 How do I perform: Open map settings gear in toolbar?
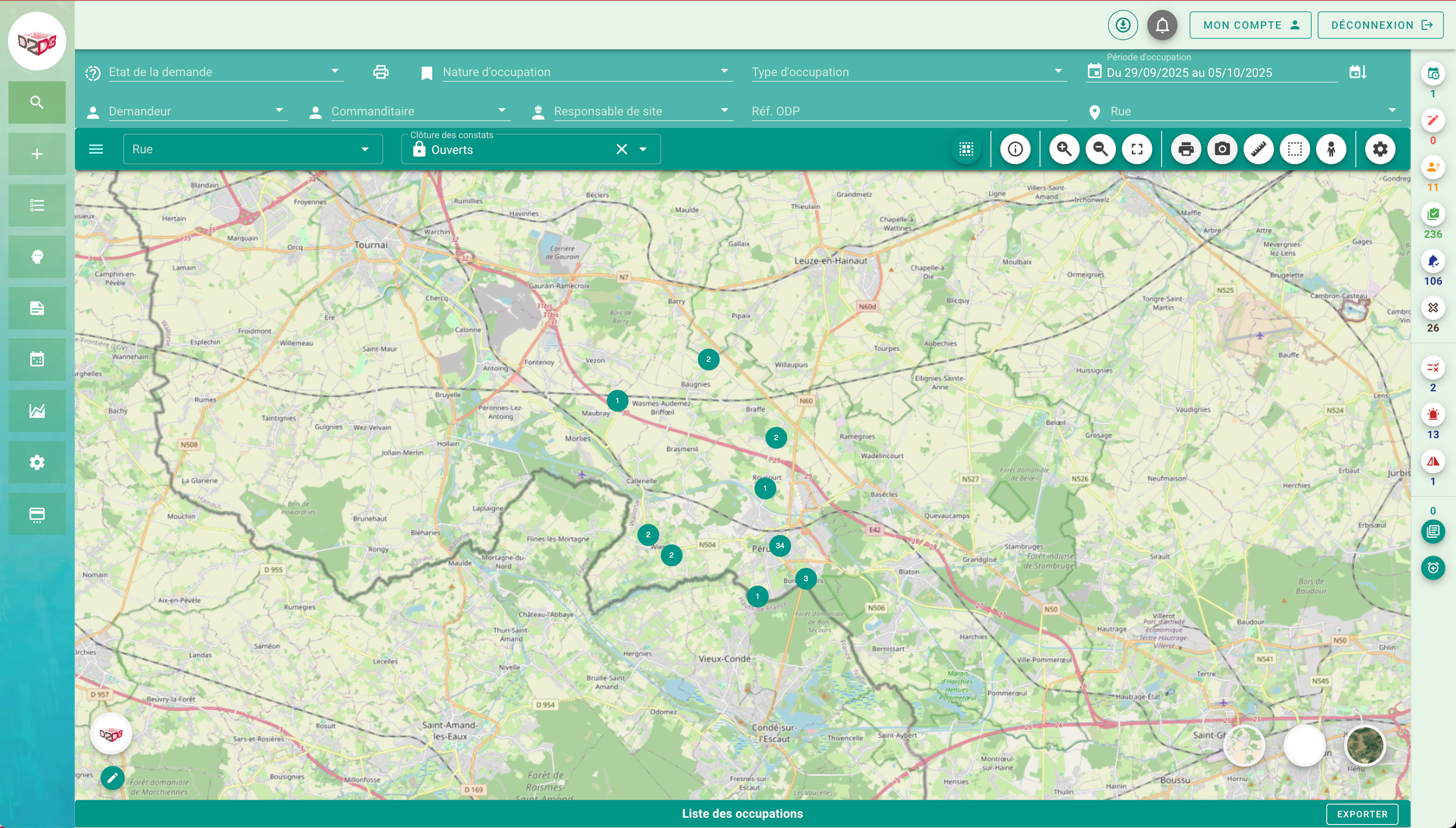[x=1380, y=149]
